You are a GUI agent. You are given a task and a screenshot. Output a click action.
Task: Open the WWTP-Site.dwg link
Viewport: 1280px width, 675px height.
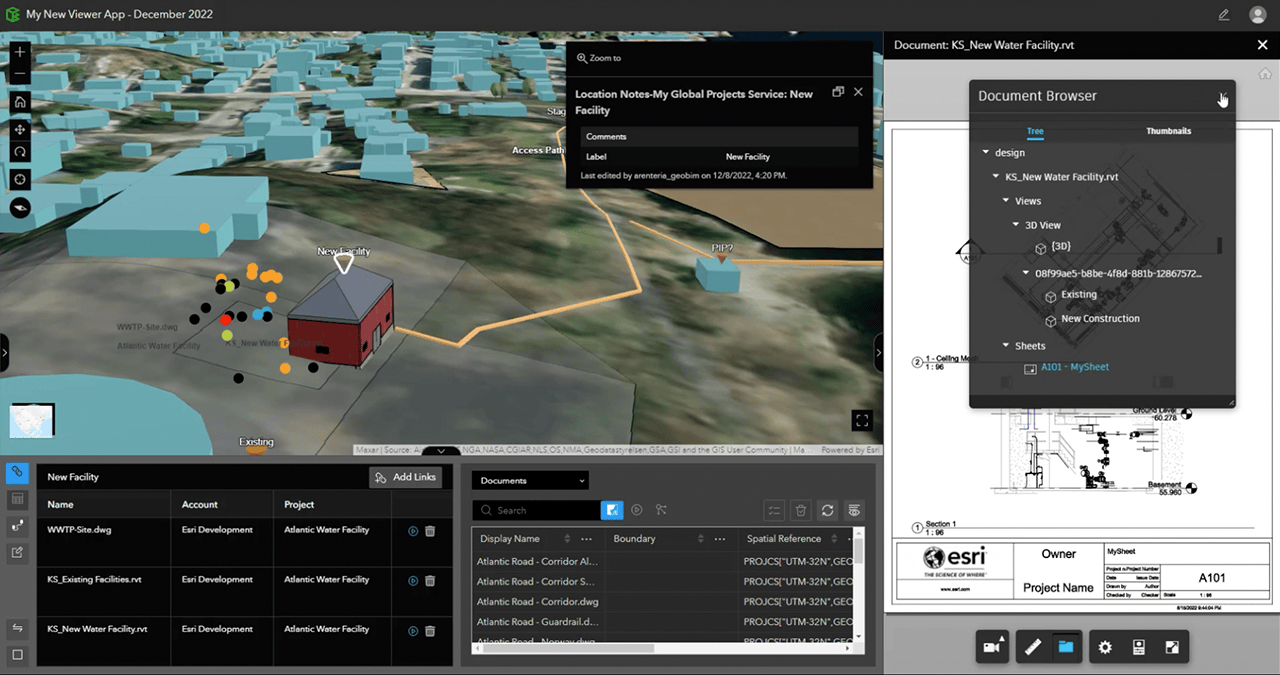pos(413,531)
